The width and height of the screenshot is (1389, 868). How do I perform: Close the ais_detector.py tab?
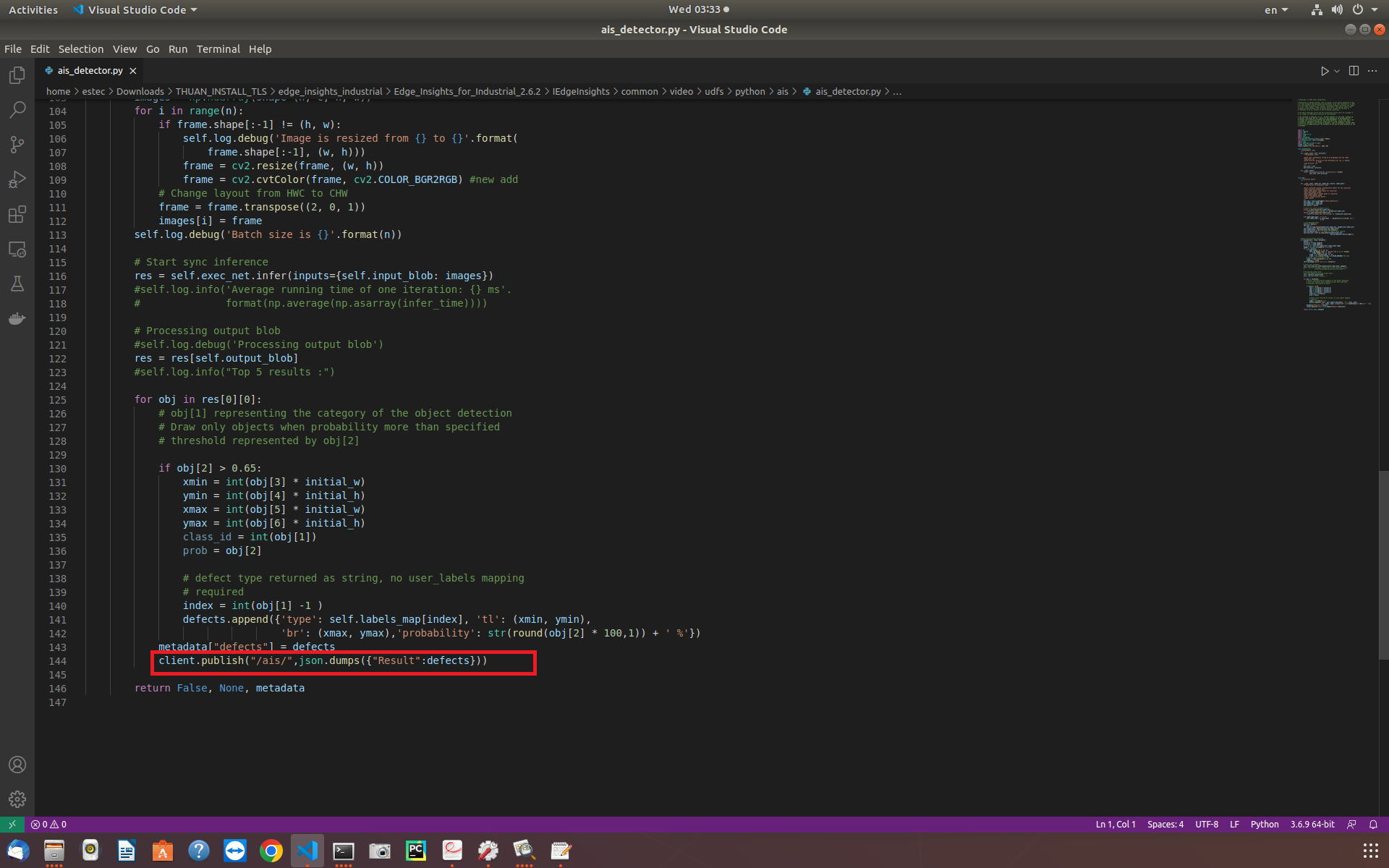pyautogui.click(x=133, y=71)
